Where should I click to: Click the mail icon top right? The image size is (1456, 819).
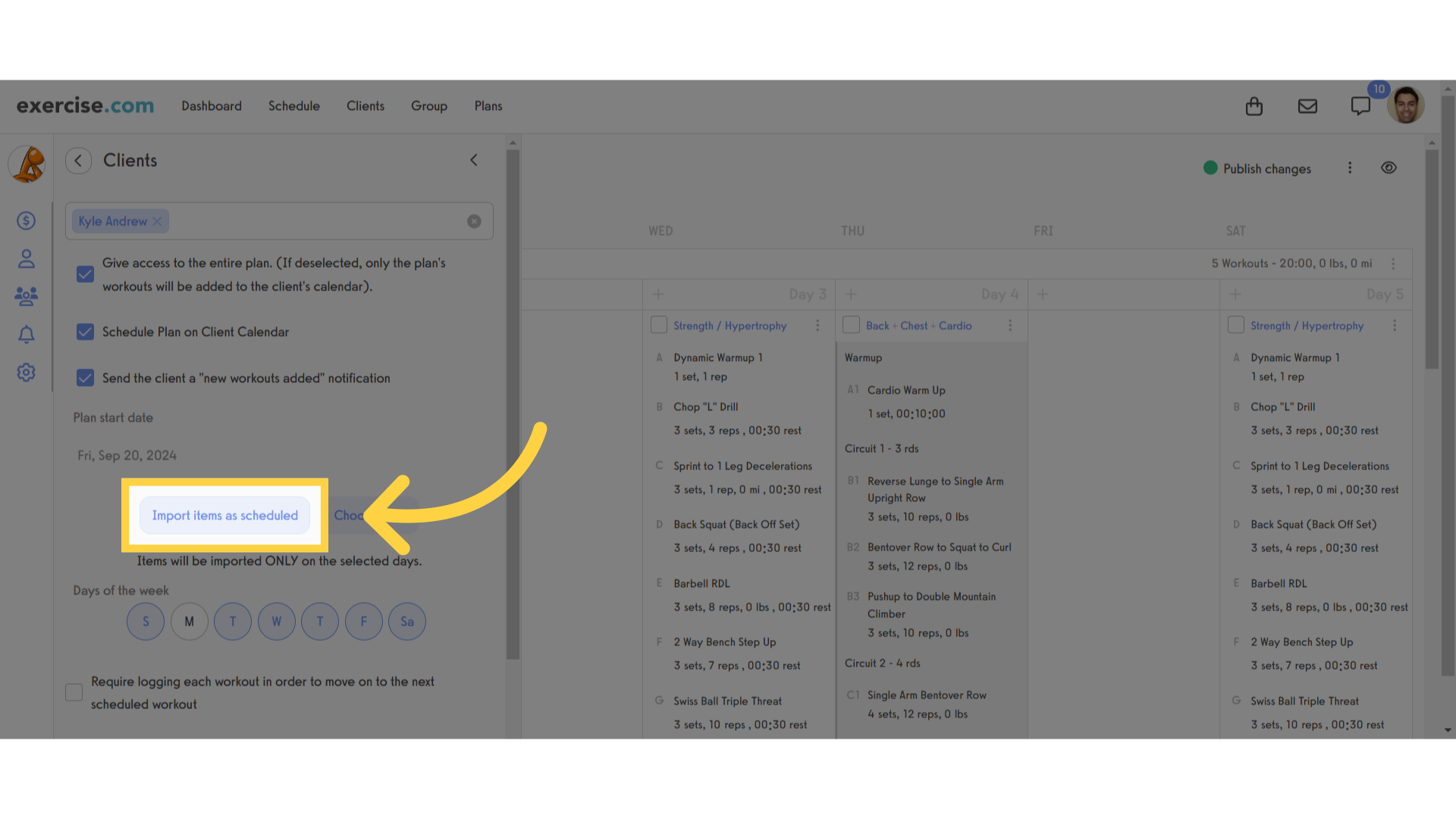coord(1308,105)
